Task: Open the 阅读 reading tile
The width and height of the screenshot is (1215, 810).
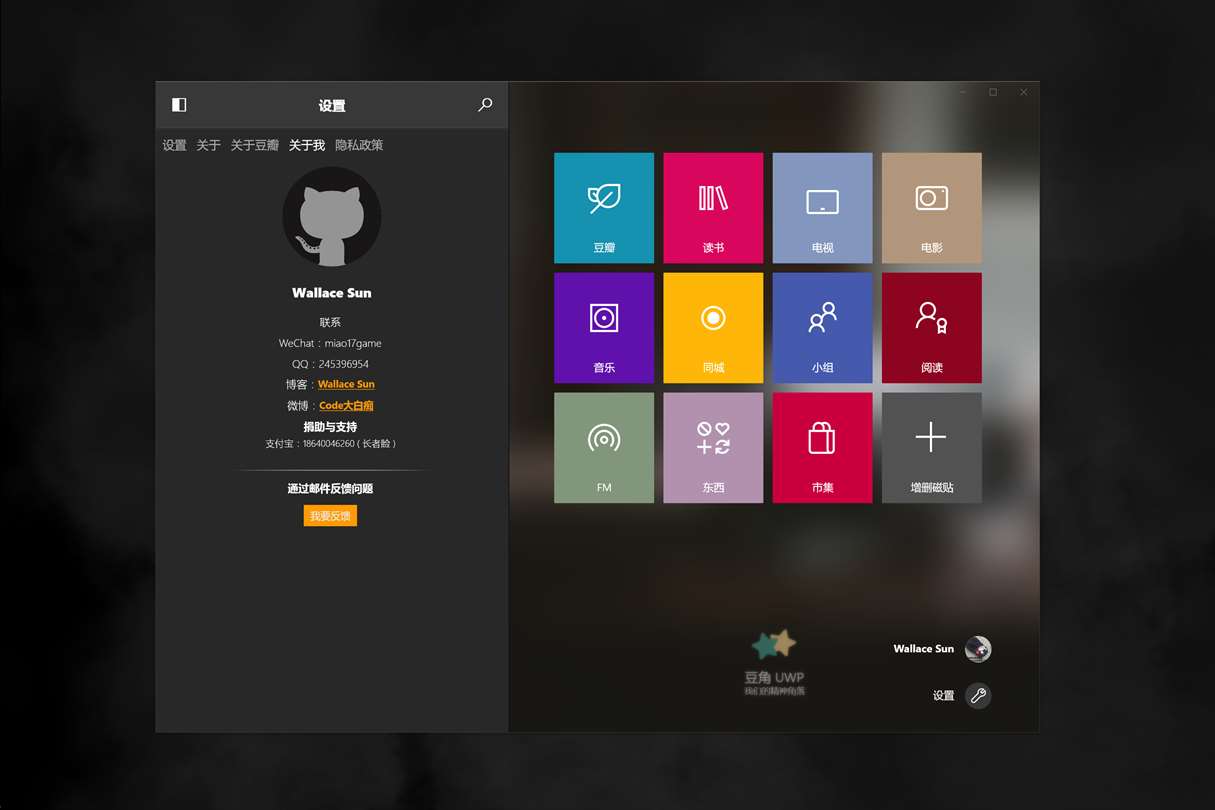Action: pyautogui.click(x=932, y=328)
